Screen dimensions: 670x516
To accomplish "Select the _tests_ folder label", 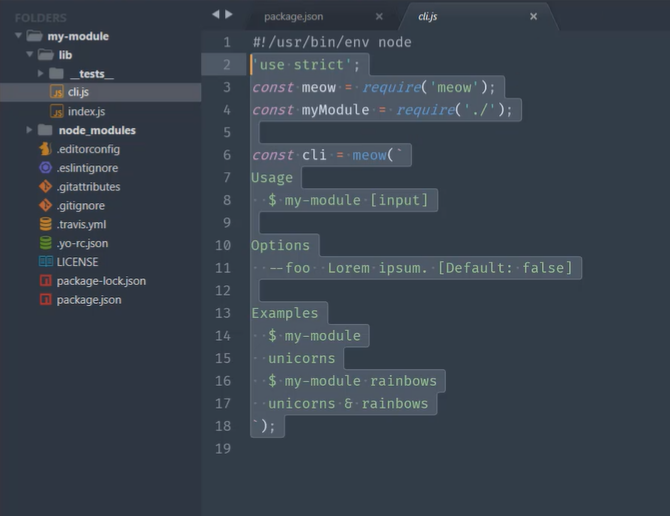I will [x=91, y=74].
